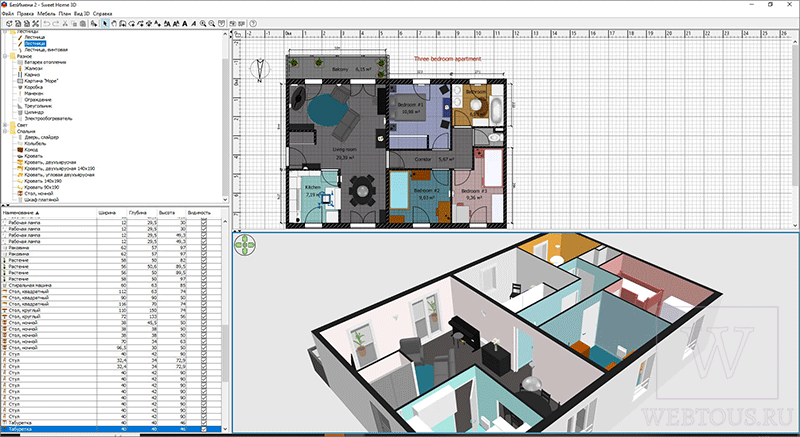Select Электрообогреватель catalog item

[x=48, y=118]
